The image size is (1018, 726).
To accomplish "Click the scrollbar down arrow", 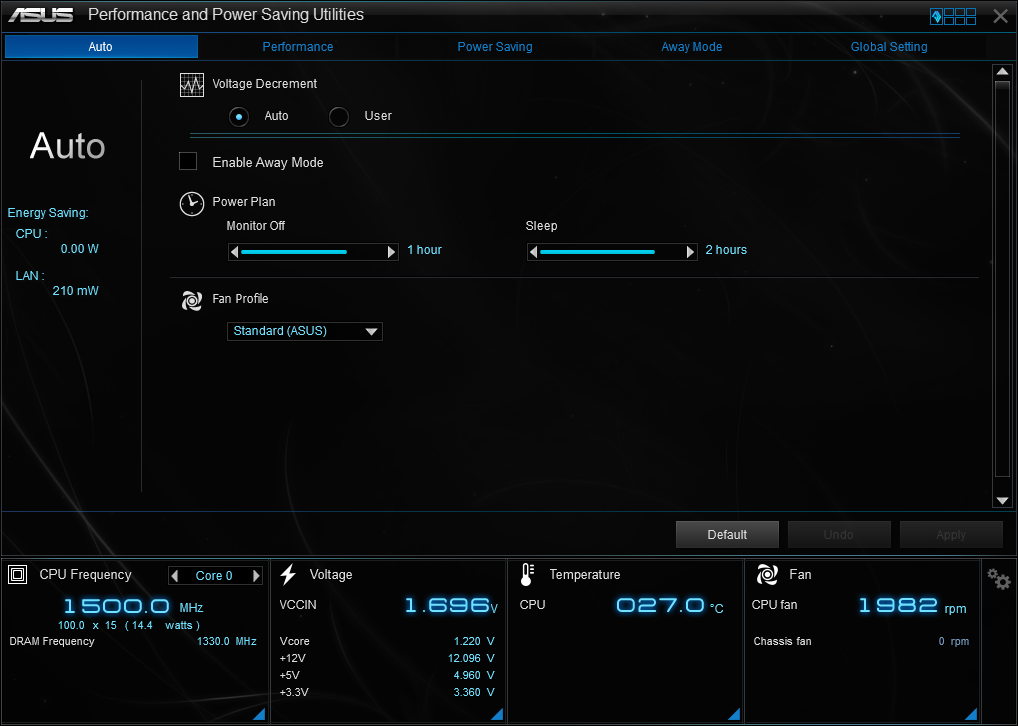I will pyautogui.click(x=1002, y=500).
